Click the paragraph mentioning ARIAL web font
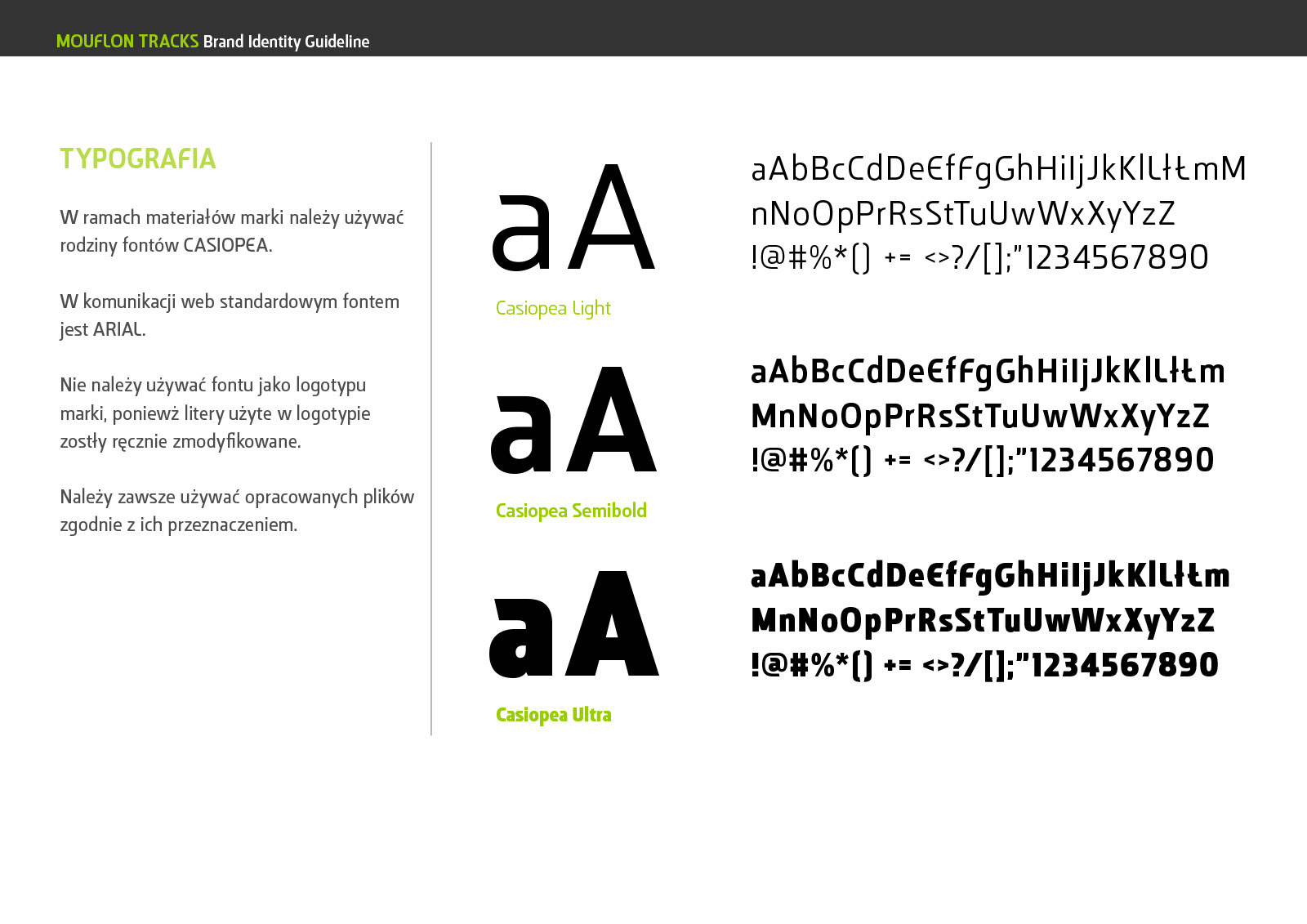 pos(230,315)
